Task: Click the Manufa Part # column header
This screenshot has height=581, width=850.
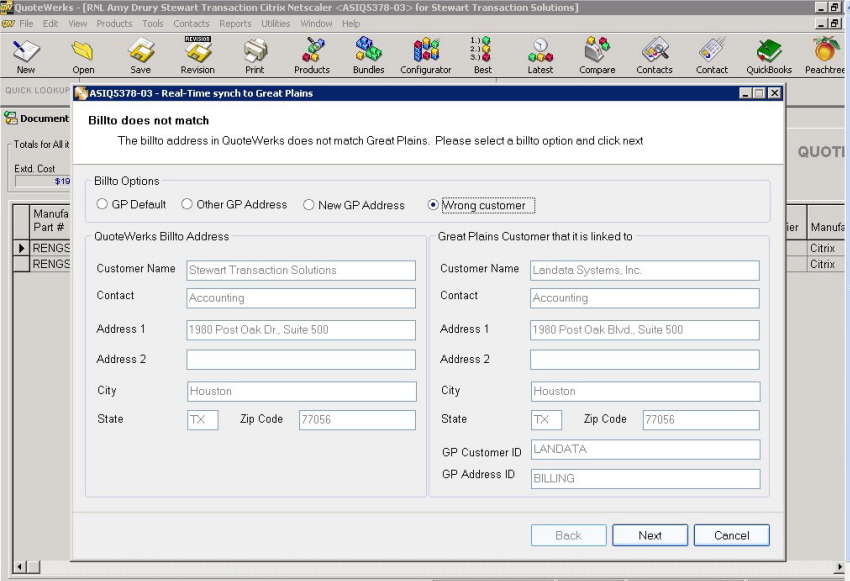Action: (50, 221)
